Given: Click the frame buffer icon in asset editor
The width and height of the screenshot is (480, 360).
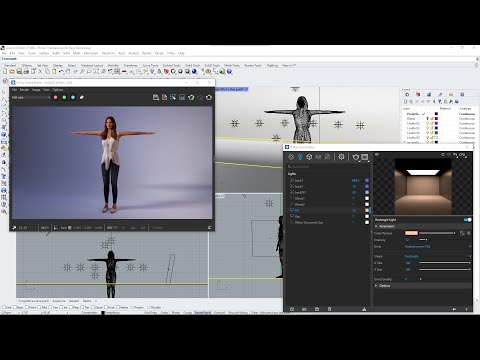Looking at the screenshot, I should tap(365, 157).
